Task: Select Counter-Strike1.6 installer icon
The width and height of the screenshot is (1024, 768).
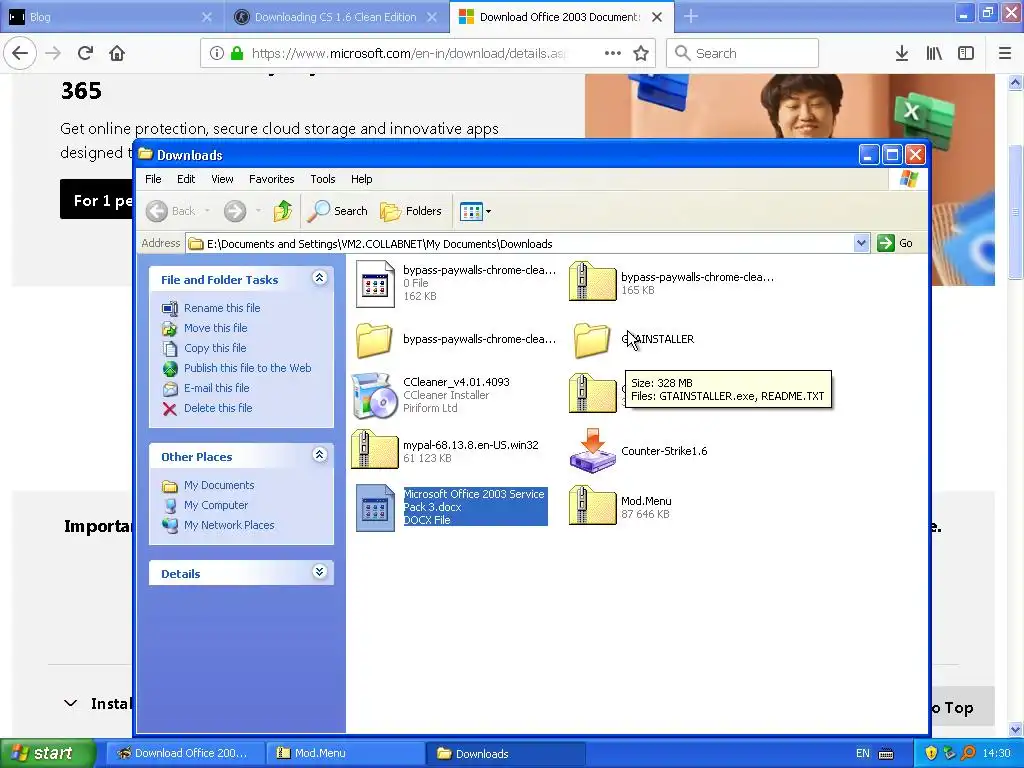Action: [x=592, y=451]
